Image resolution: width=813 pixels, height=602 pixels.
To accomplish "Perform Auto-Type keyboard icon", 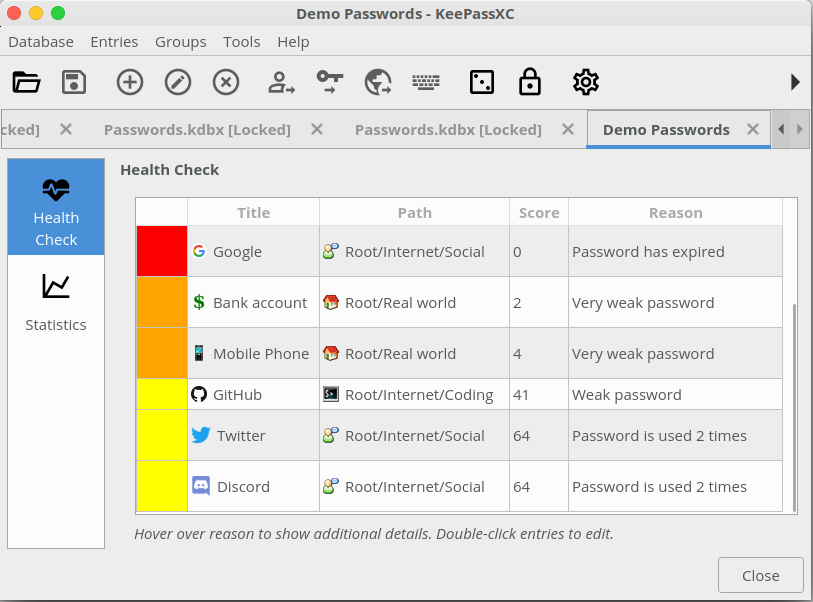I will pos(426,82).
